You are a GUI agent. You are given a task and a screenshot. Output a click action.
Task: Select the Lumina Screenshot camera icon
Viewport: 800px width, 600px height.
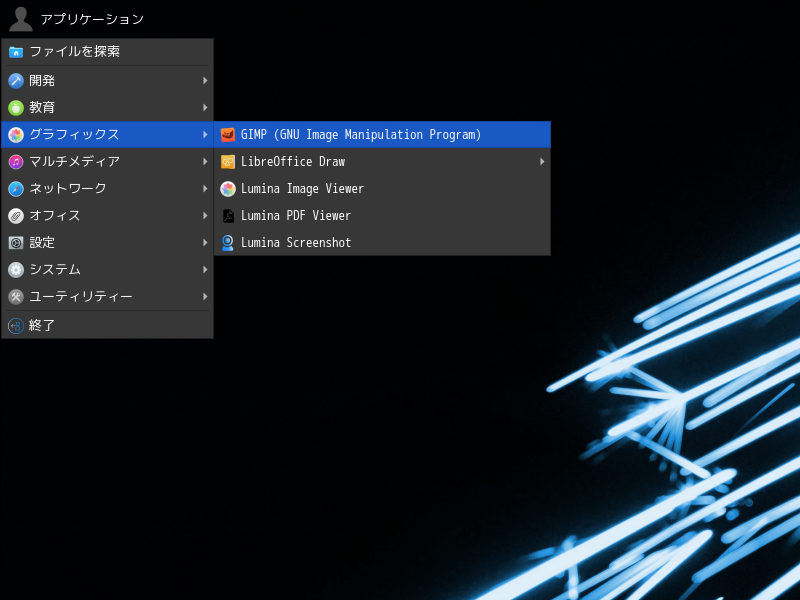click(228, 242)
